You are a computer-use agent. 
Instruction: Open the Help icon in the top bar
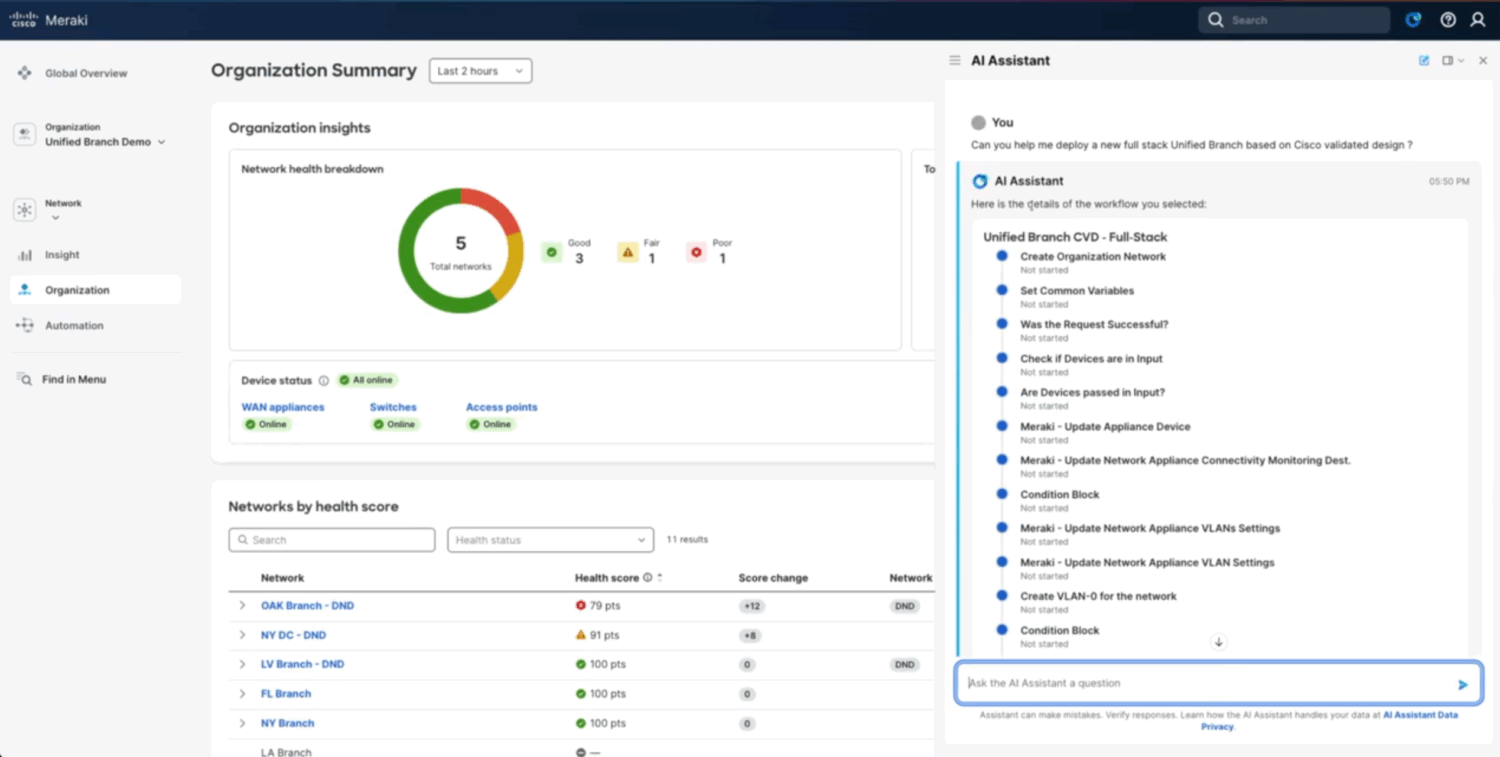click(1447, 19)
